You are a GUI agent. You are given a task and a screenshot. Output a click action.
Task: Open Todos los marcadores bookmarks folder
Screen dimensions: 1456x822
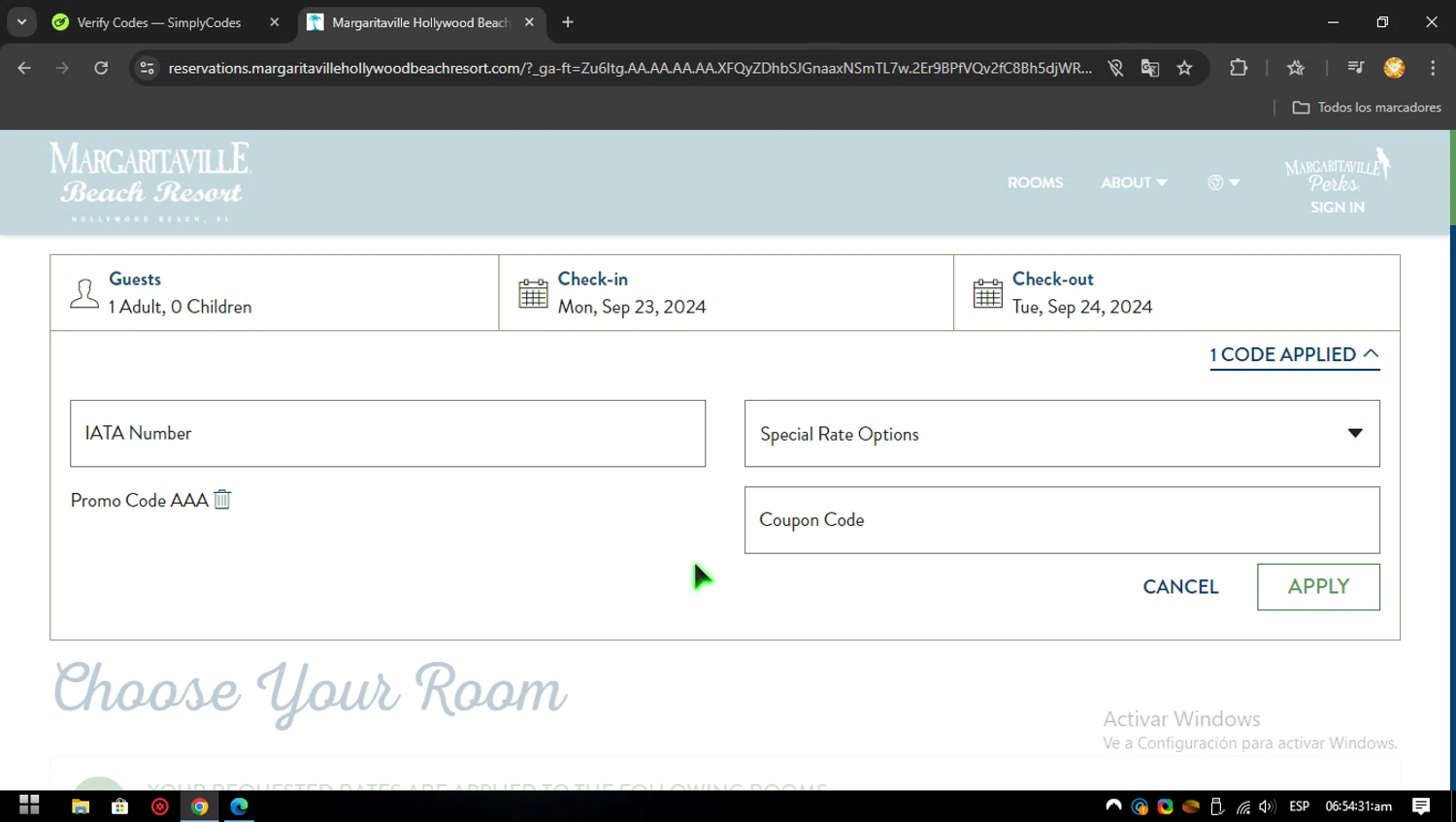(x=1367, y=108)
